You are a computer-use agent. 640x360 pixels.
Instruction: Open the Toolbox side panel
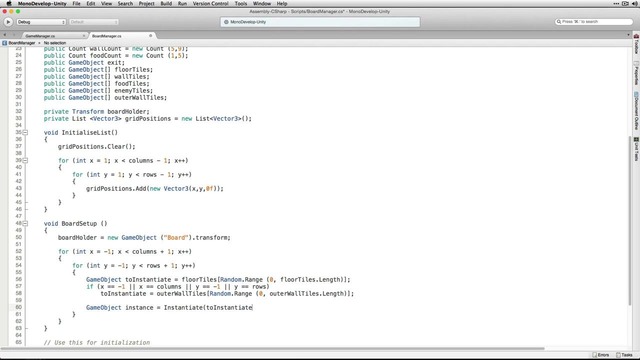[x=636, y=44]
